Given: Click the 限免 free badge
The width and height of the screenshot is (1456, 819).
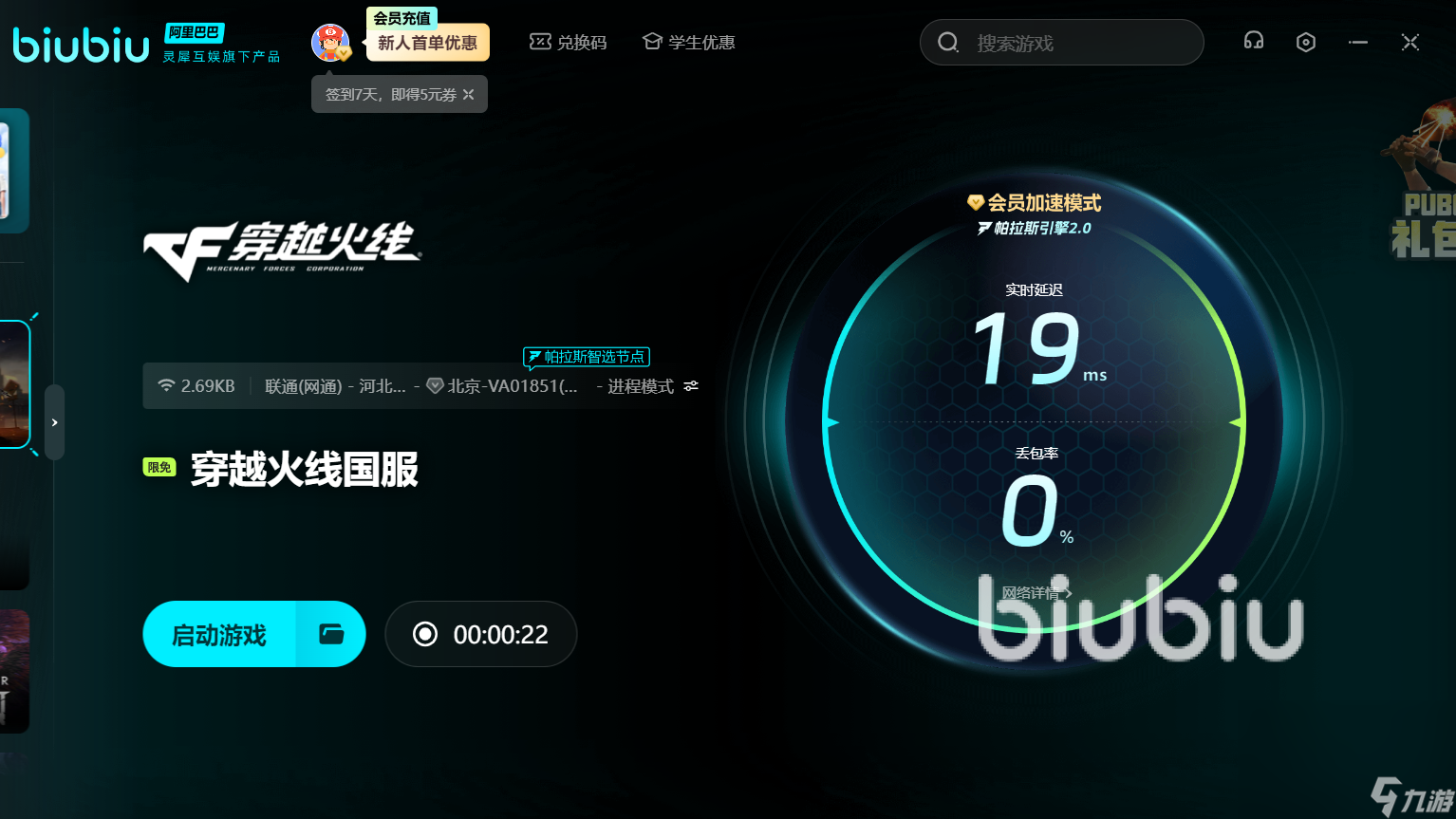Looking at the screenshot, I should [159, 467].
